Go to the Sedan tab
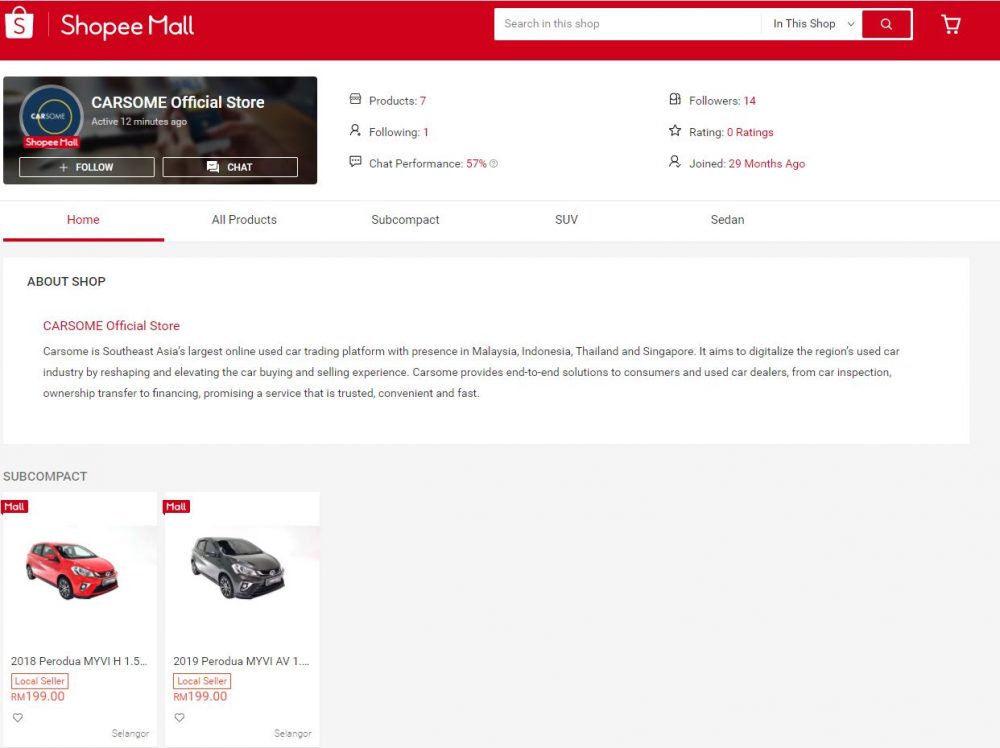Image resolution: width=1000 pixels, height=748 pixels. 727,220
